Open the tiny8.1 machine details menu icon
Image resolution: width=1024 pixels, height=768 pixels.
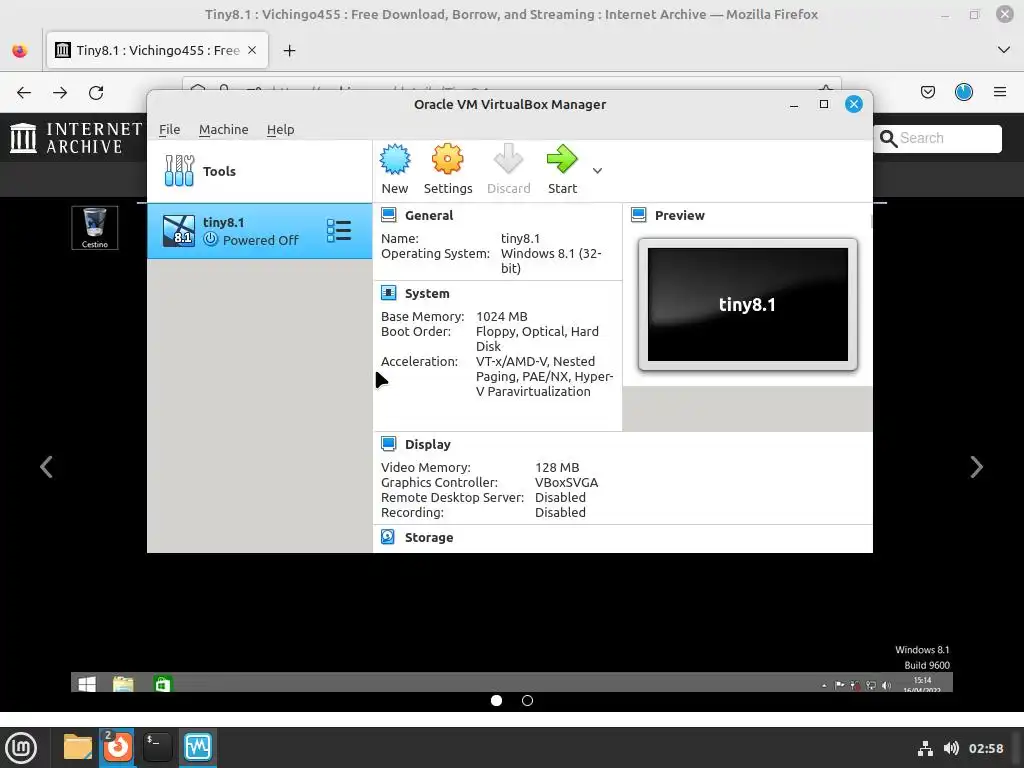(x=339, y=231)
